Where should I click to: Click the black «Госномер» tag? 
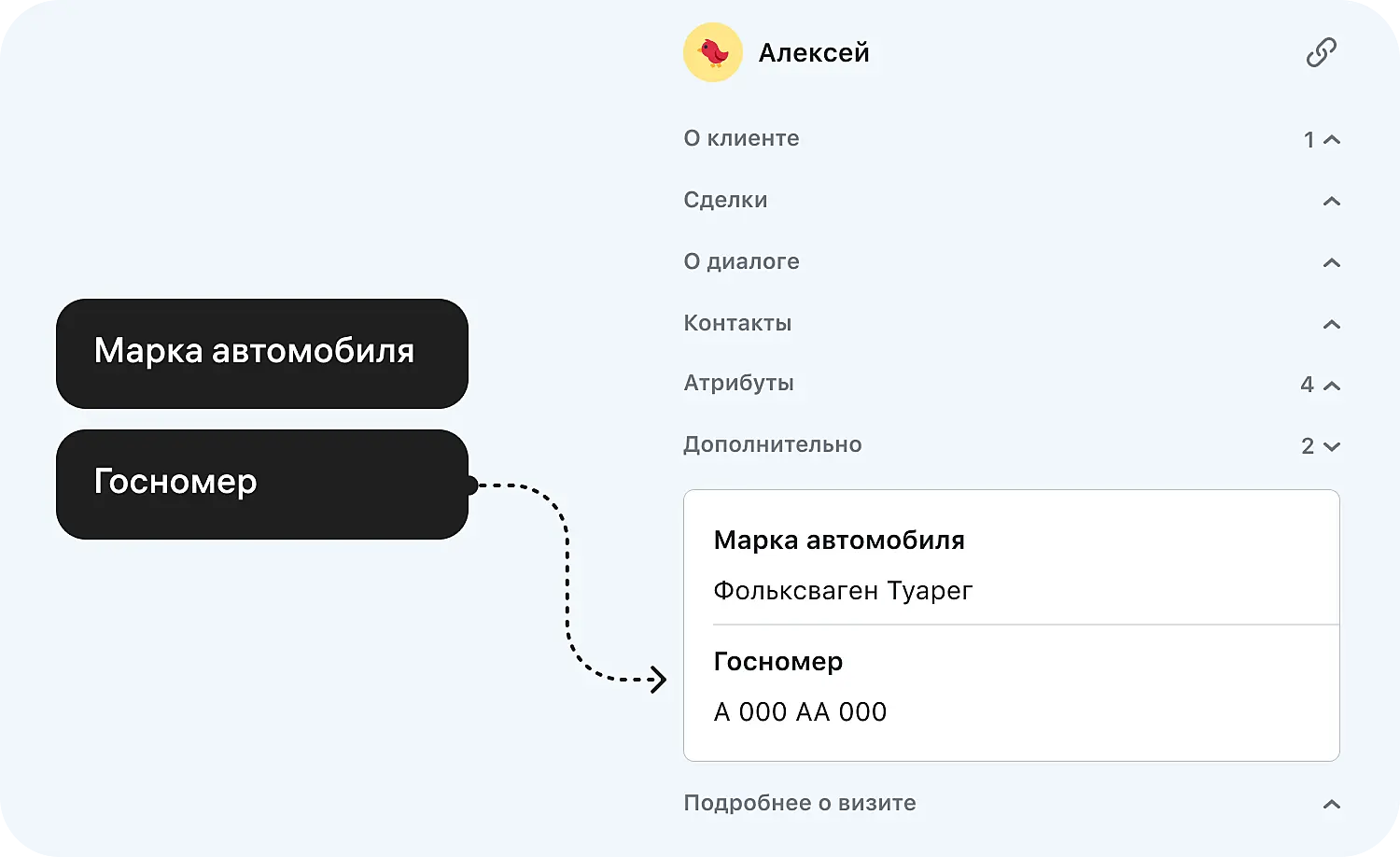point(261,483)
